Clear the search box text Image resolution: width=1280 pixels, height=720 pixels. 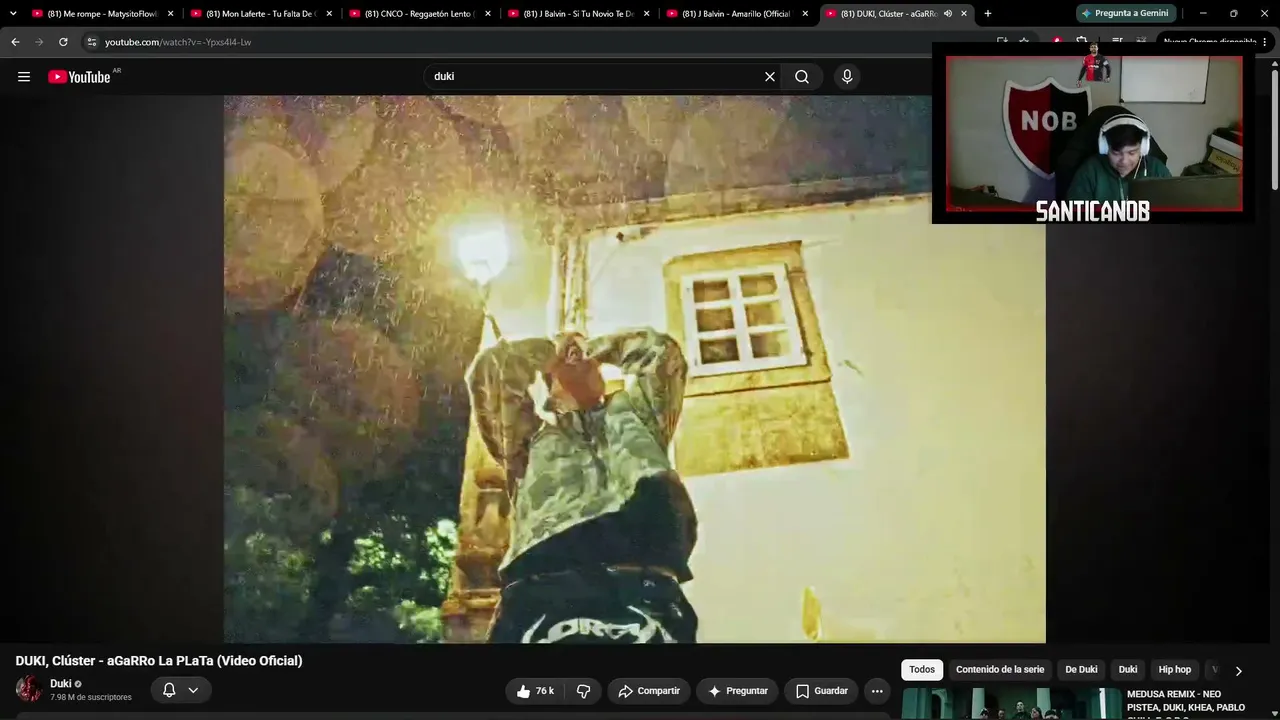coord(770,77)
